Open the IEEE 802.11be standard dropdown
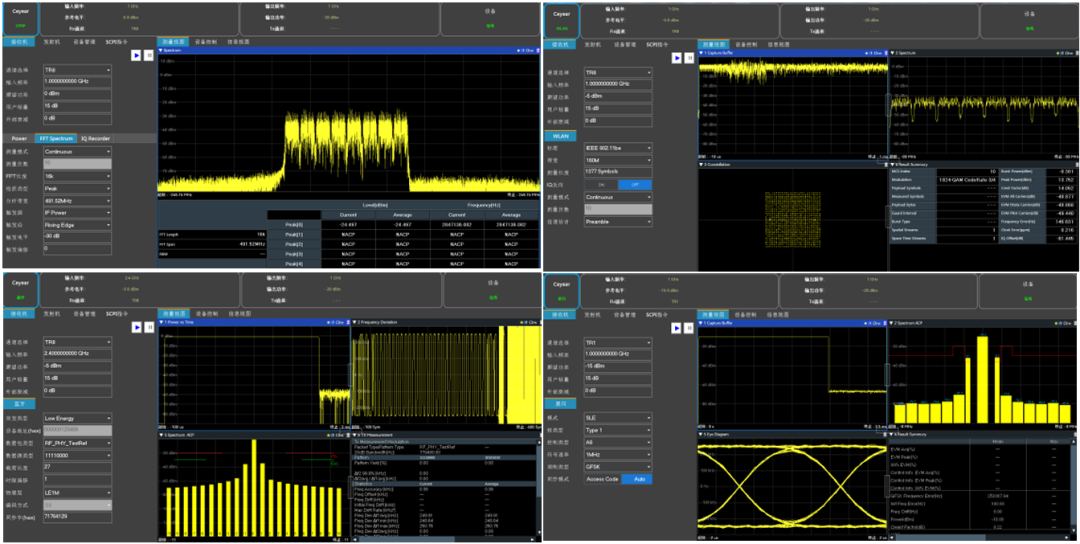The height and width of the screenshot is (544, 1080). (x=618, y=148)
